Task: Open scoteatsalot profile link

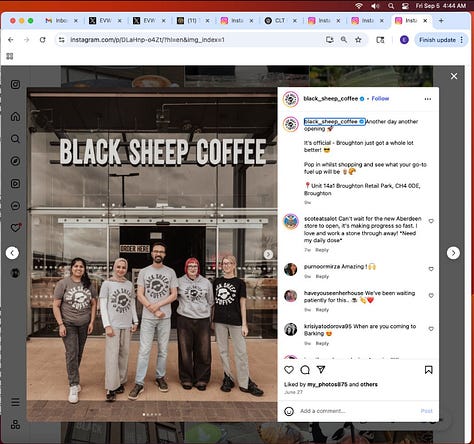Action: (x=320, y=219)
